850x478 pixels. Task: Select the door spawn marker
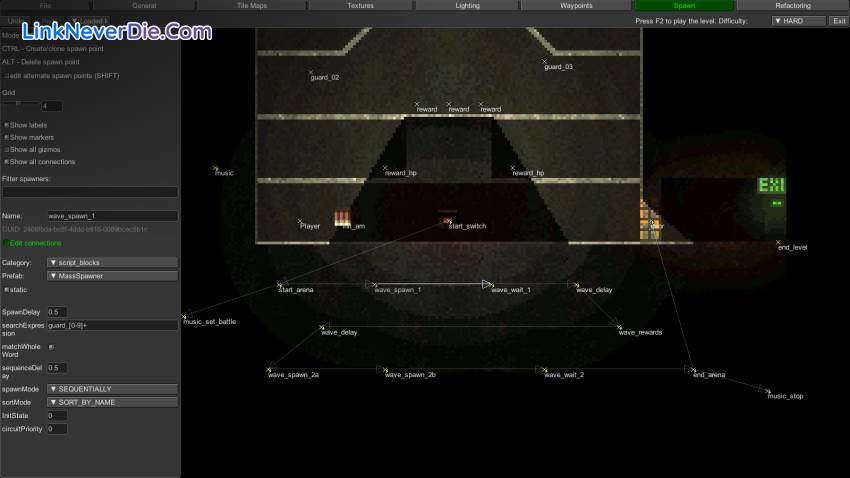click(x=652, y=221)
